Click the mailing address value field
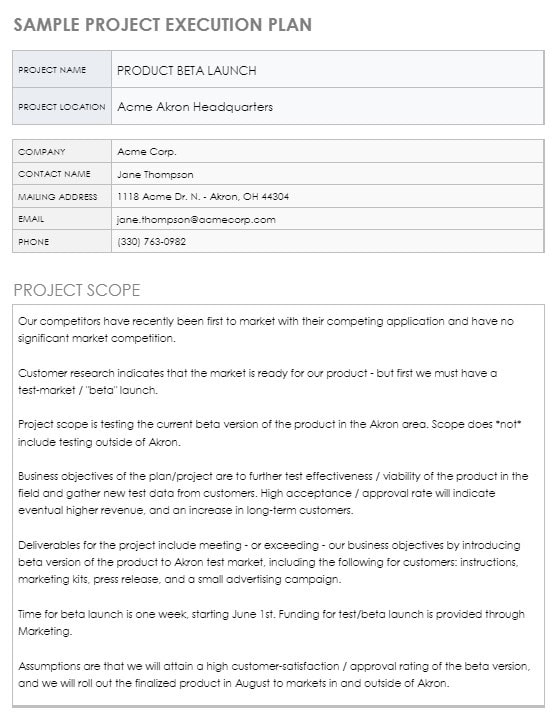This screenshot has height=718, width=556. click(327, 196)
